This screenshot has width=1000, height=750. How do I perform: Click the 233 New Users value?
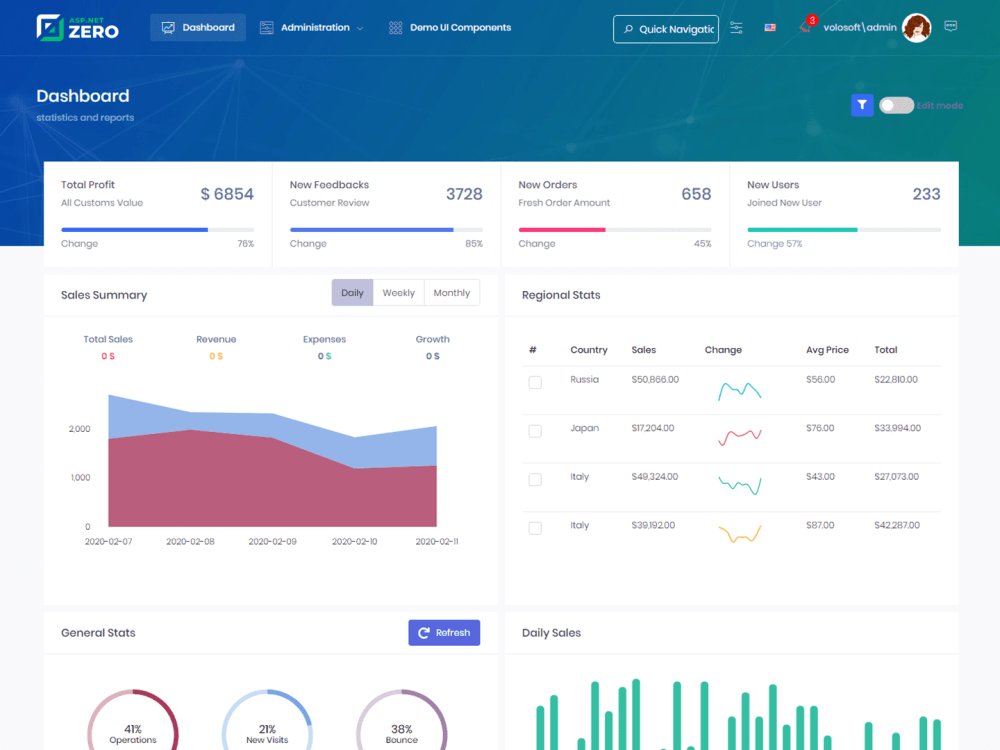tap(926, 194)
